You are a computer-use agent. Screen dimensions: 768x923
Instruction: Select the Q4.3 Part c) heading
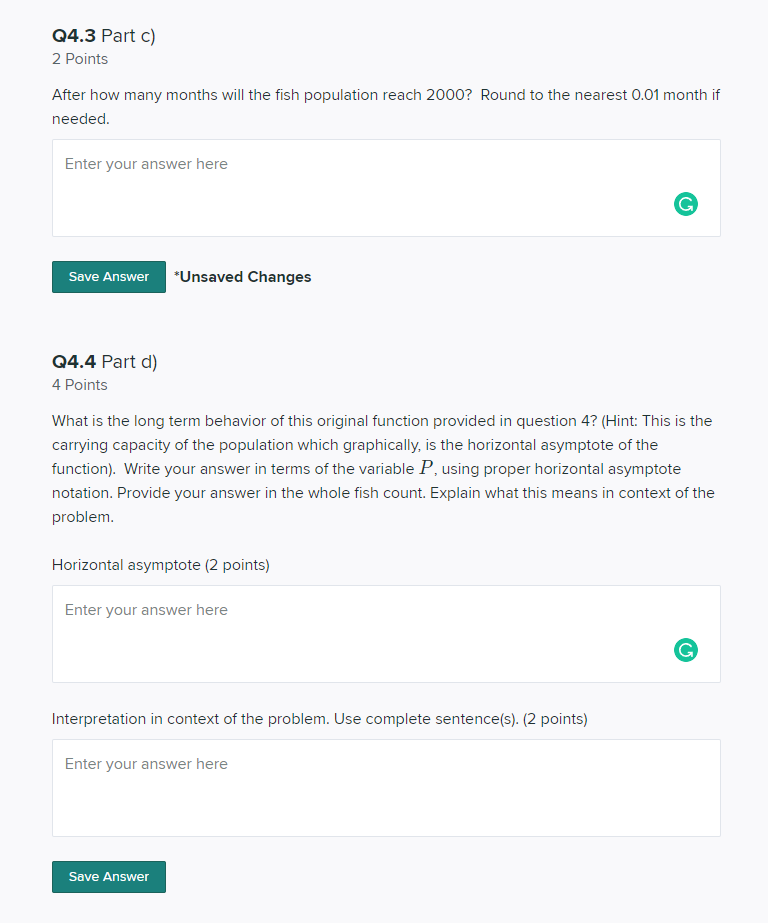click(104, 35)
